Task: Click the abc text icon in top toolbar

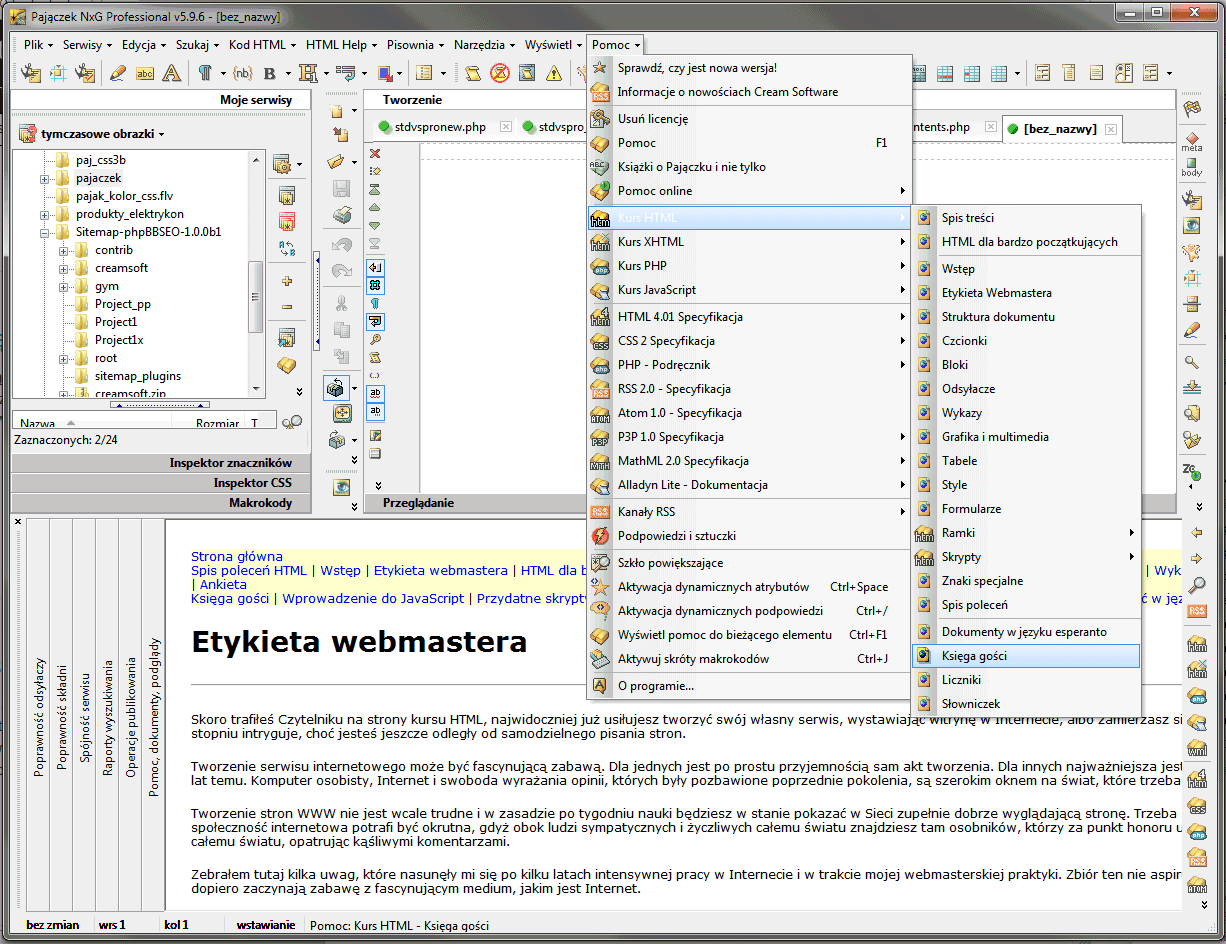Action: [x=145, y=73]
